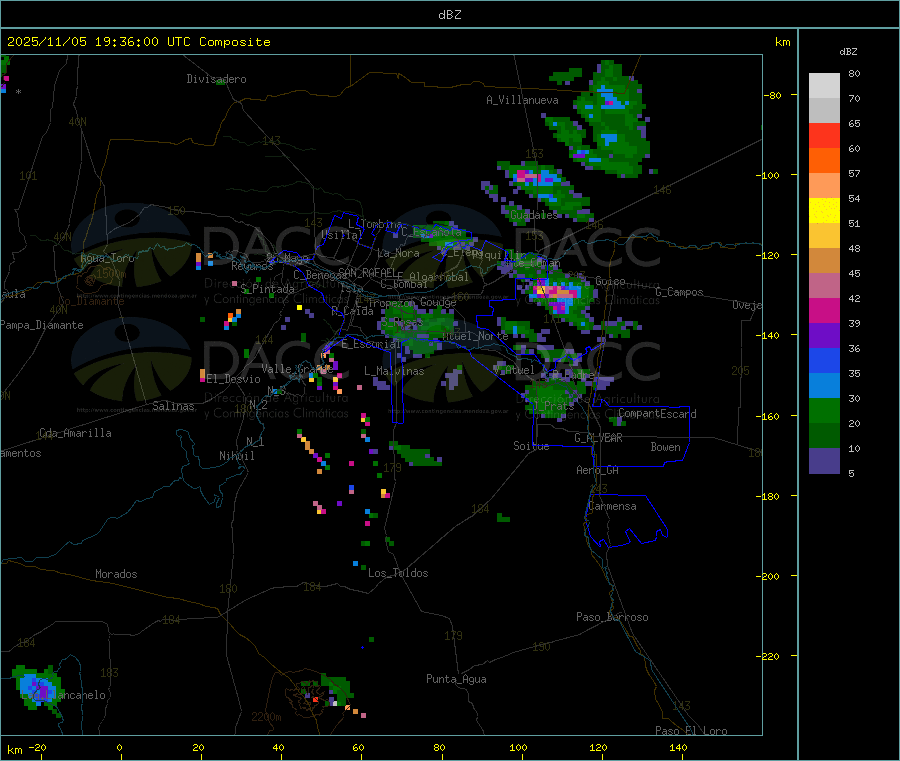Click the yellow 51-54 dBZ color swatch

pos(824,211)
